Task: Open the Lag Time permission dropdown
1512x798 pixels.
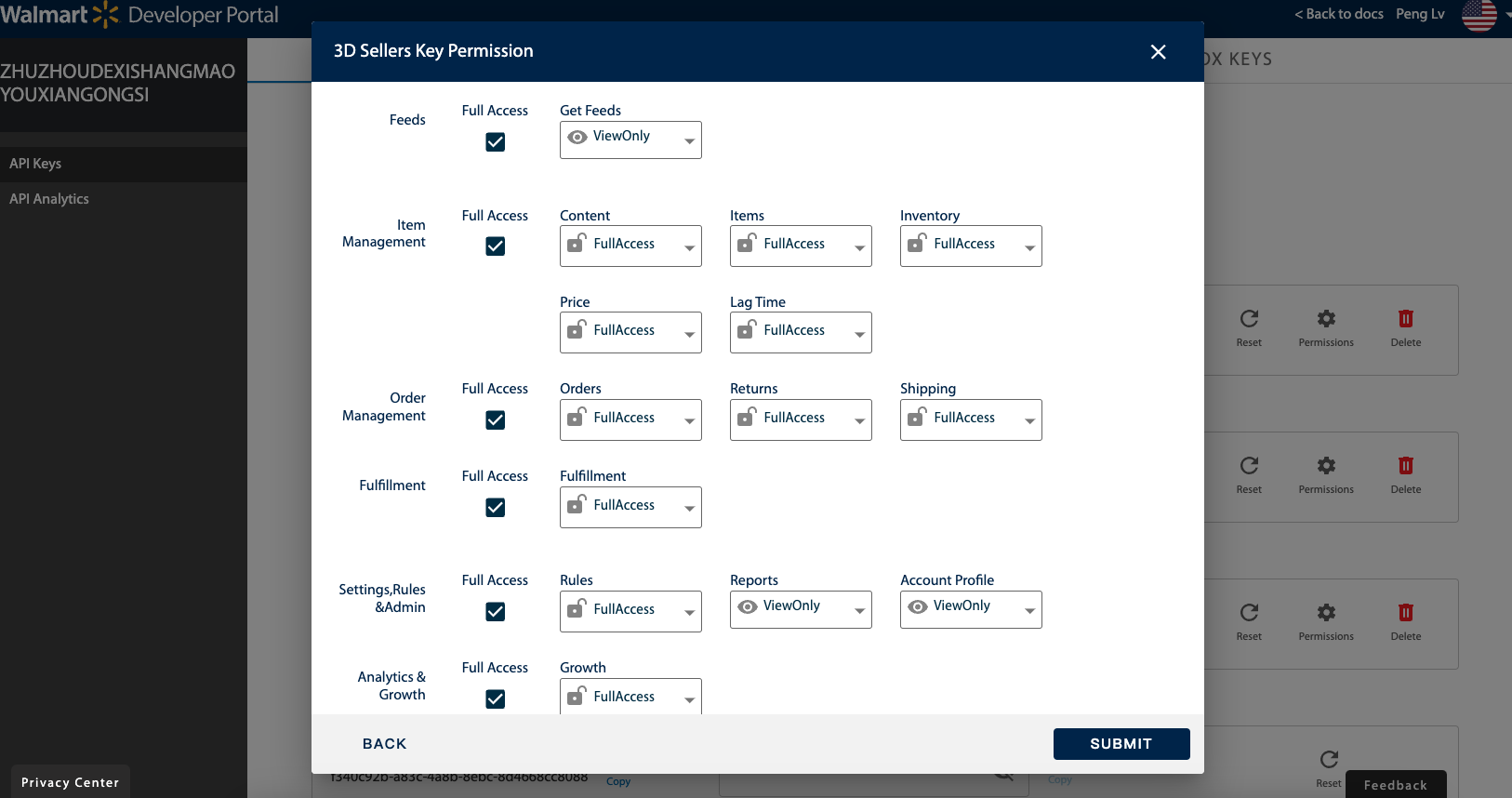Action: pyautogui.click(x=801, y=332)
